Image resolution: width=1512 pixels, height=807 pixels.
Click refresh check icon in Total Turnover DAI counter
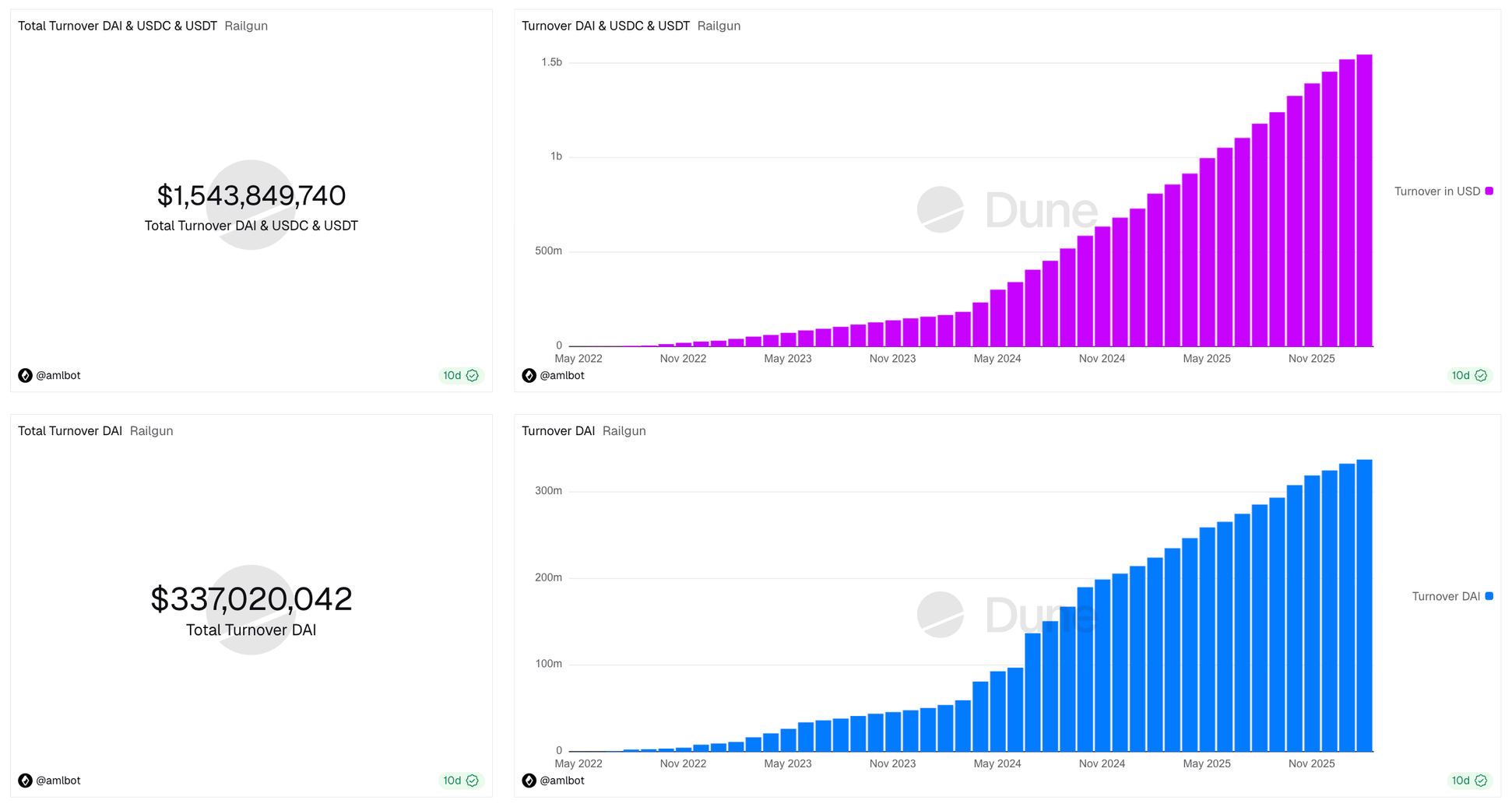click(473, 781)
